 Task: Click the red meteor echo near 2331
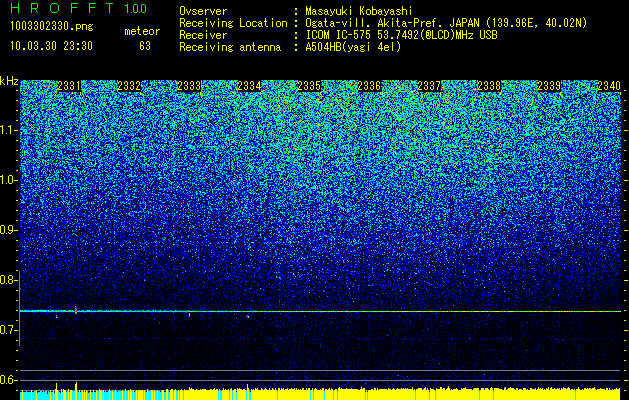(75, 310)
